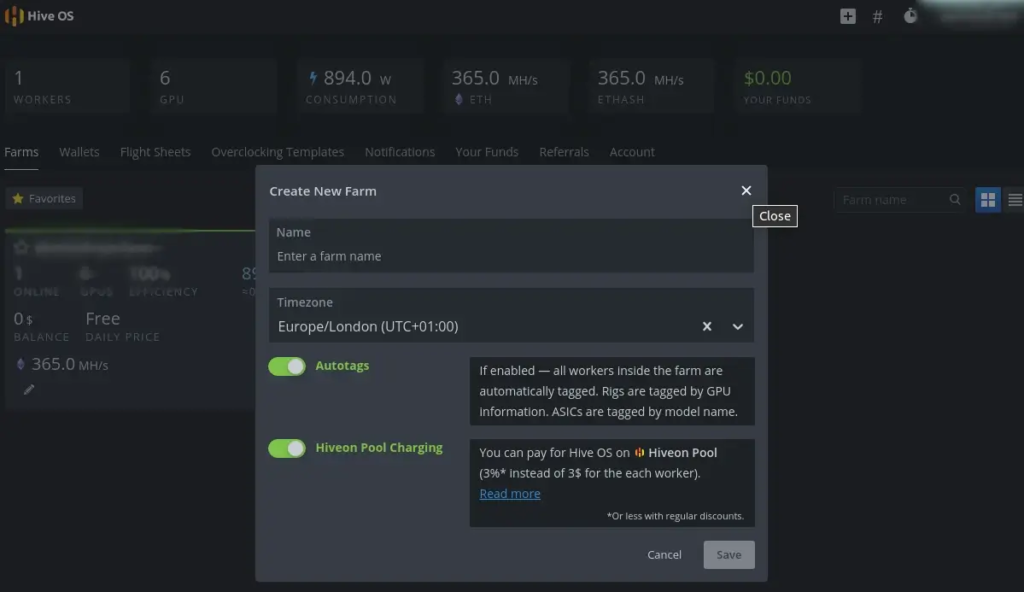The width and height of the screenshot is (1024, 592).
Task: Click the $0.00 Your Funds card
Action: 798,87
